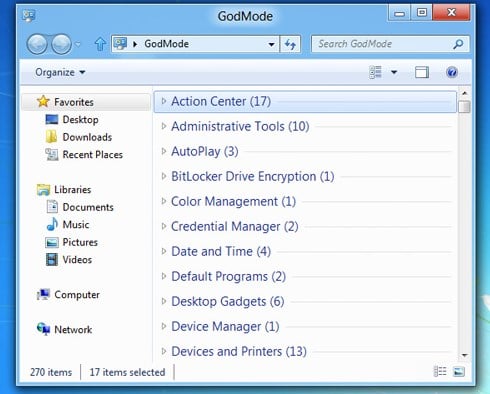Click the search magnifier icon

pyautogui.click(x=458, y=44)
